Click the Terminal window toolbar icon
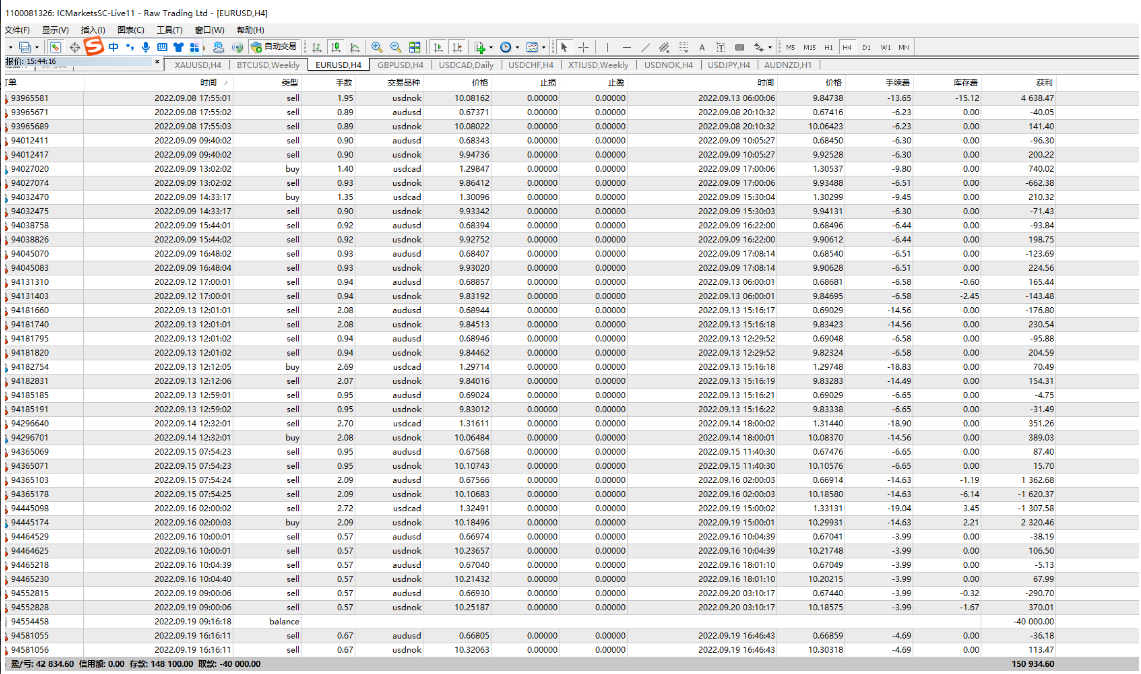 (x=218, y=47)
